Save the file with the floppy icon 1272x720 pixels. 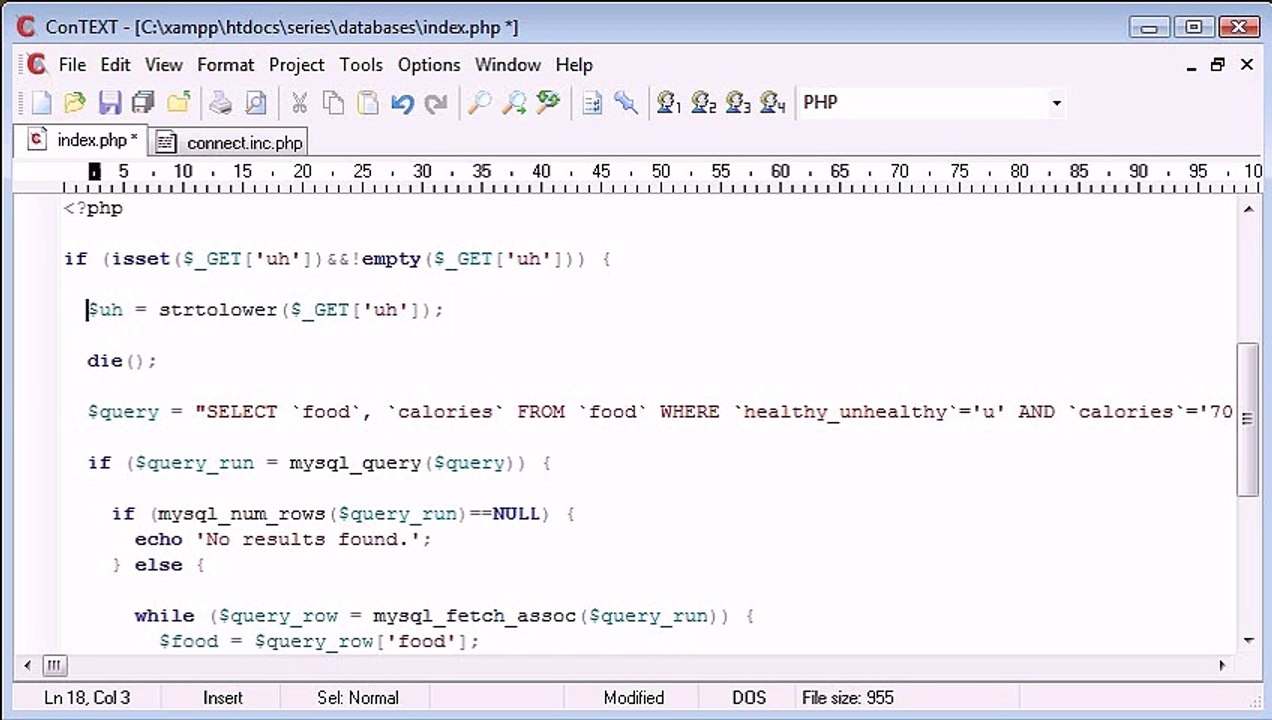point(109,102)
